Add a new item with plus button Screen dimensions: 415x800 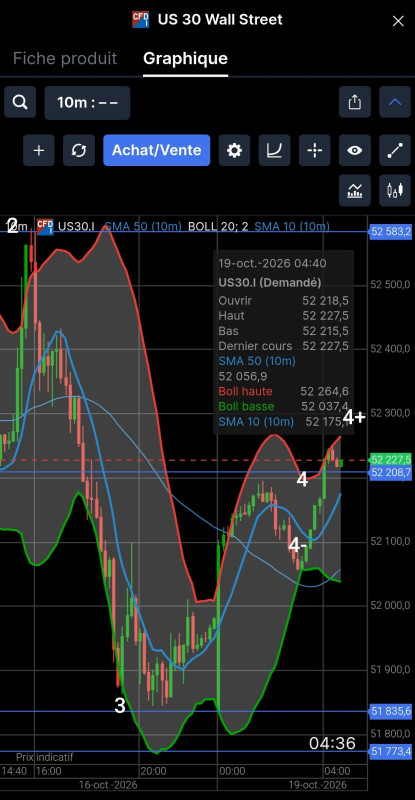(39, 151)
